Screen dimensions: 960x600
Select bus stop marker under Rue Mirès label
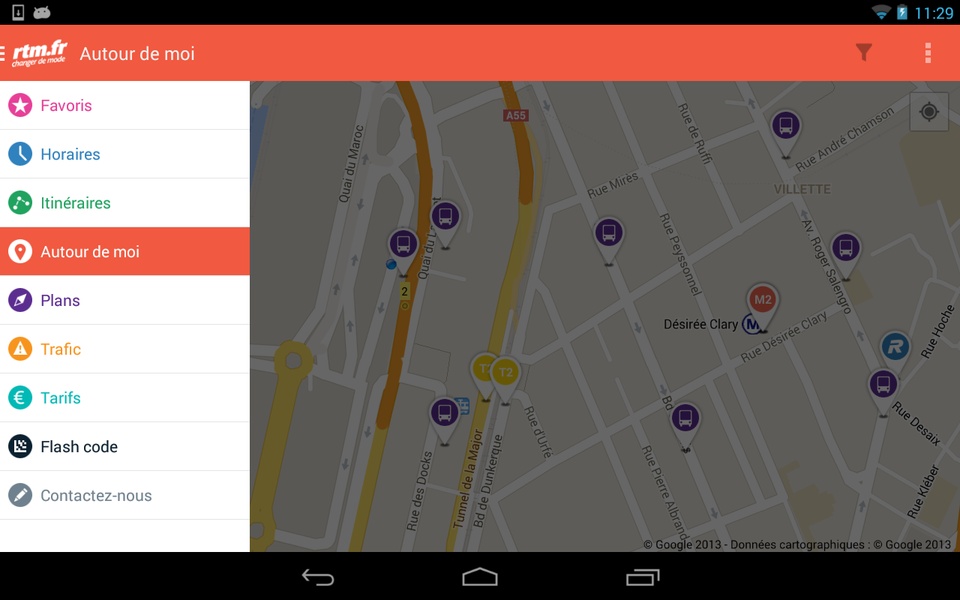pos(609,240)
